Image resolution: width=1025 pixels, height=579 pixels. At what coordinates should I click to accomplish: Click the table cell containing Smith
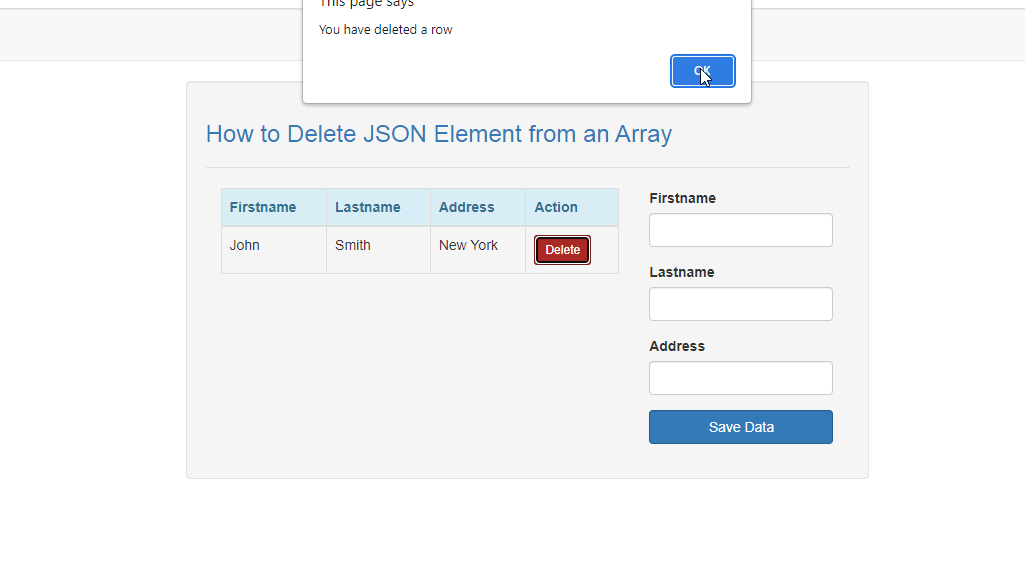(351, 245)
